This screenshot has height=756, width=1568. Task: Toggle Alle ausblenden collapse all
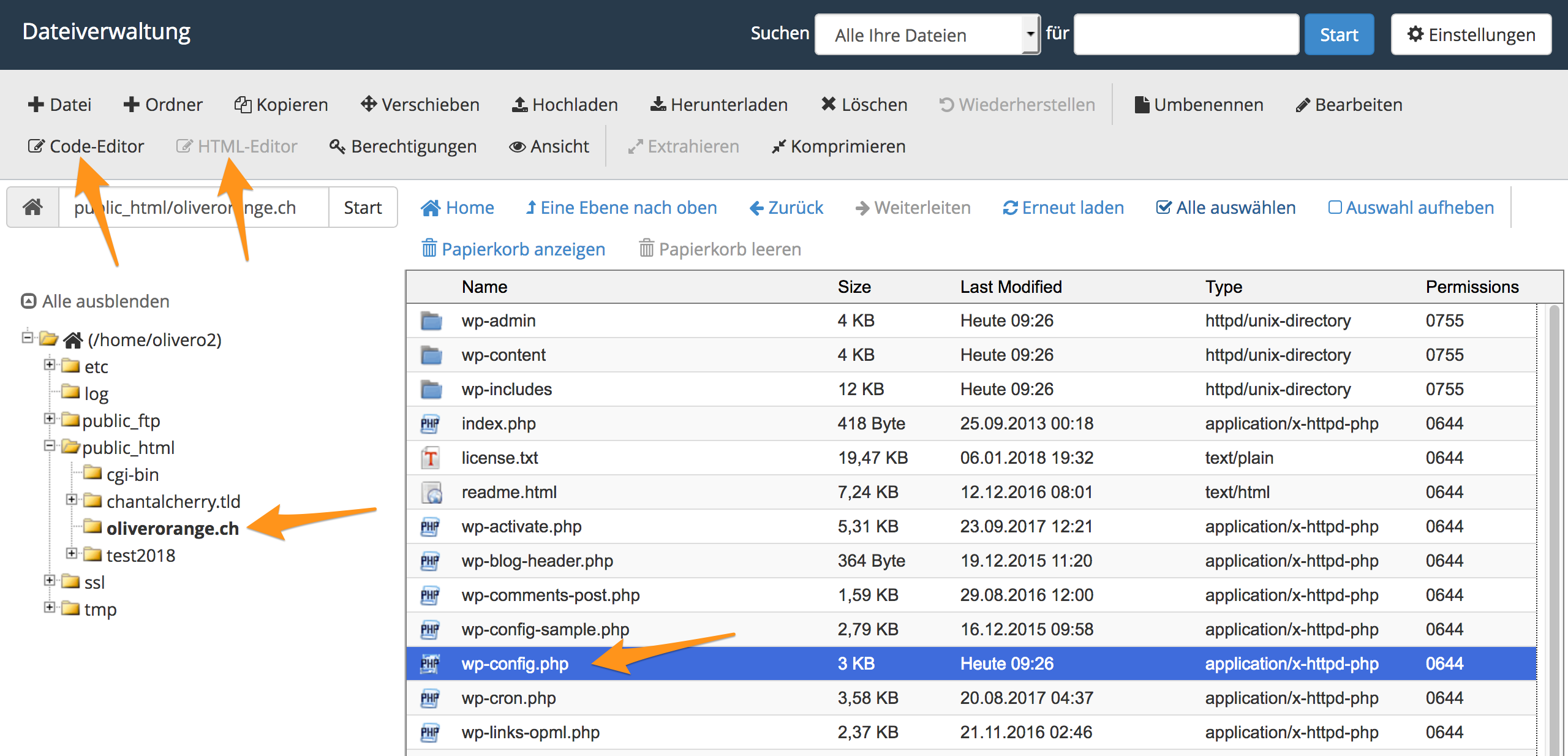click(x=96, y=301)
